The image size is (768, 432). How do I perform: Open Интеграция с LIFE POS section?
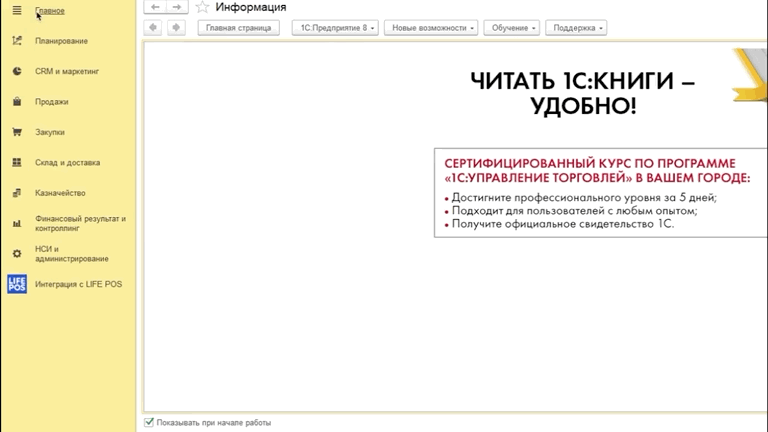78,284
